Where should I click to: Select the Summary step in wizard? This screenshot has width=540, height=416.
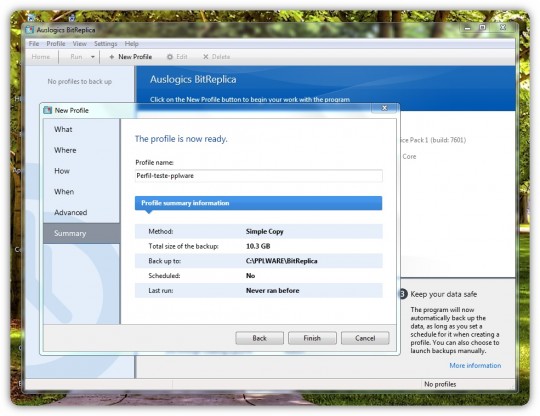[x=82, y=233]
